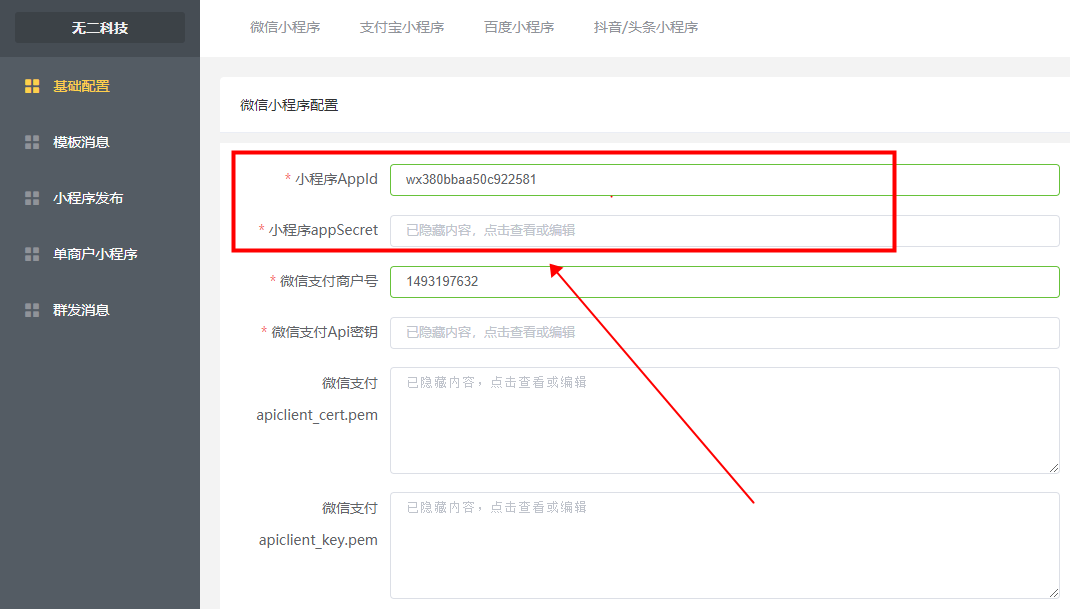
Task: Click the 模板消息 grid icon
Action: (32, 142)
